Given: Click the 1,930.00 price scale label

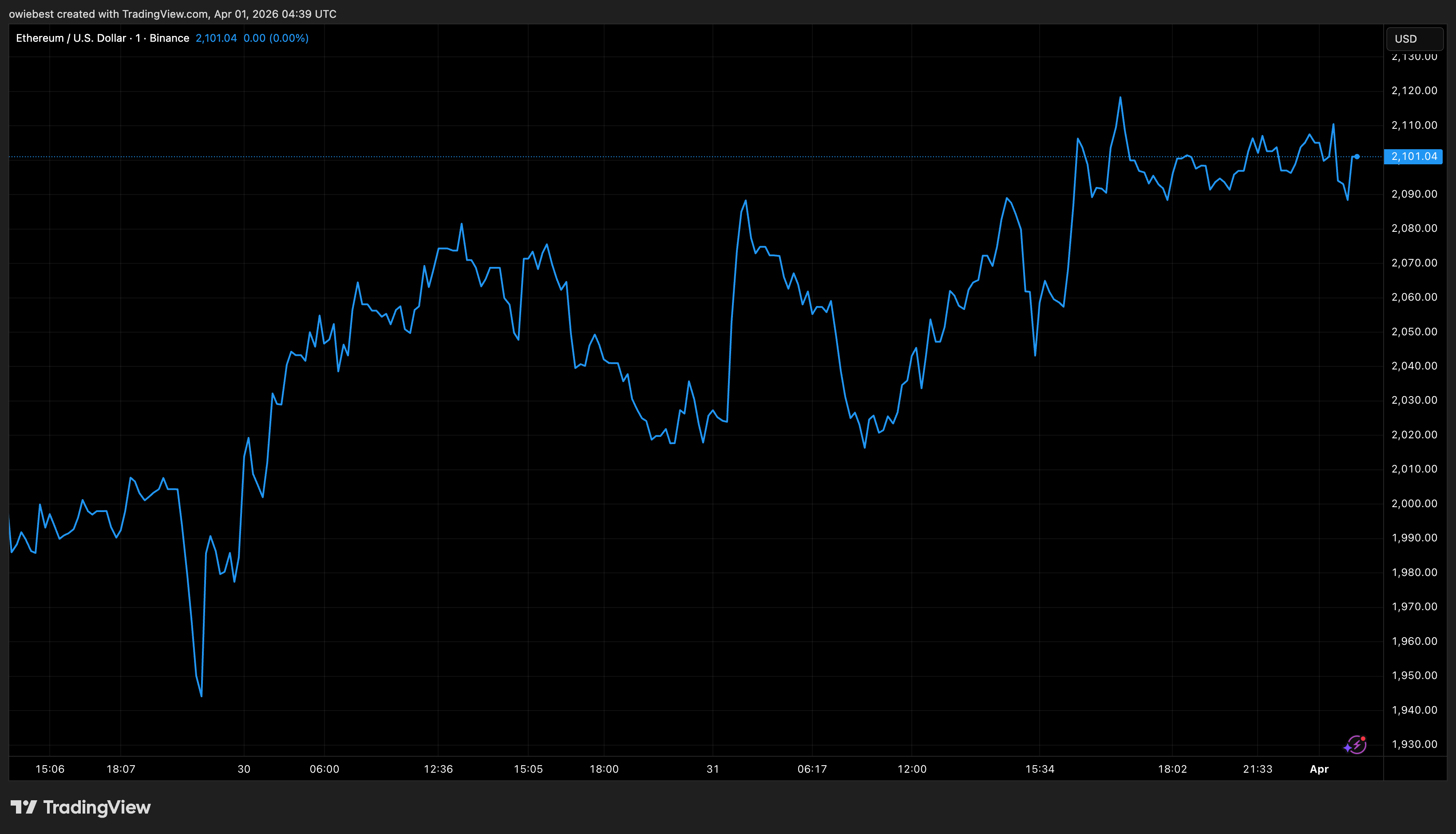Looking at the screenshot, I should (1414, 744).
